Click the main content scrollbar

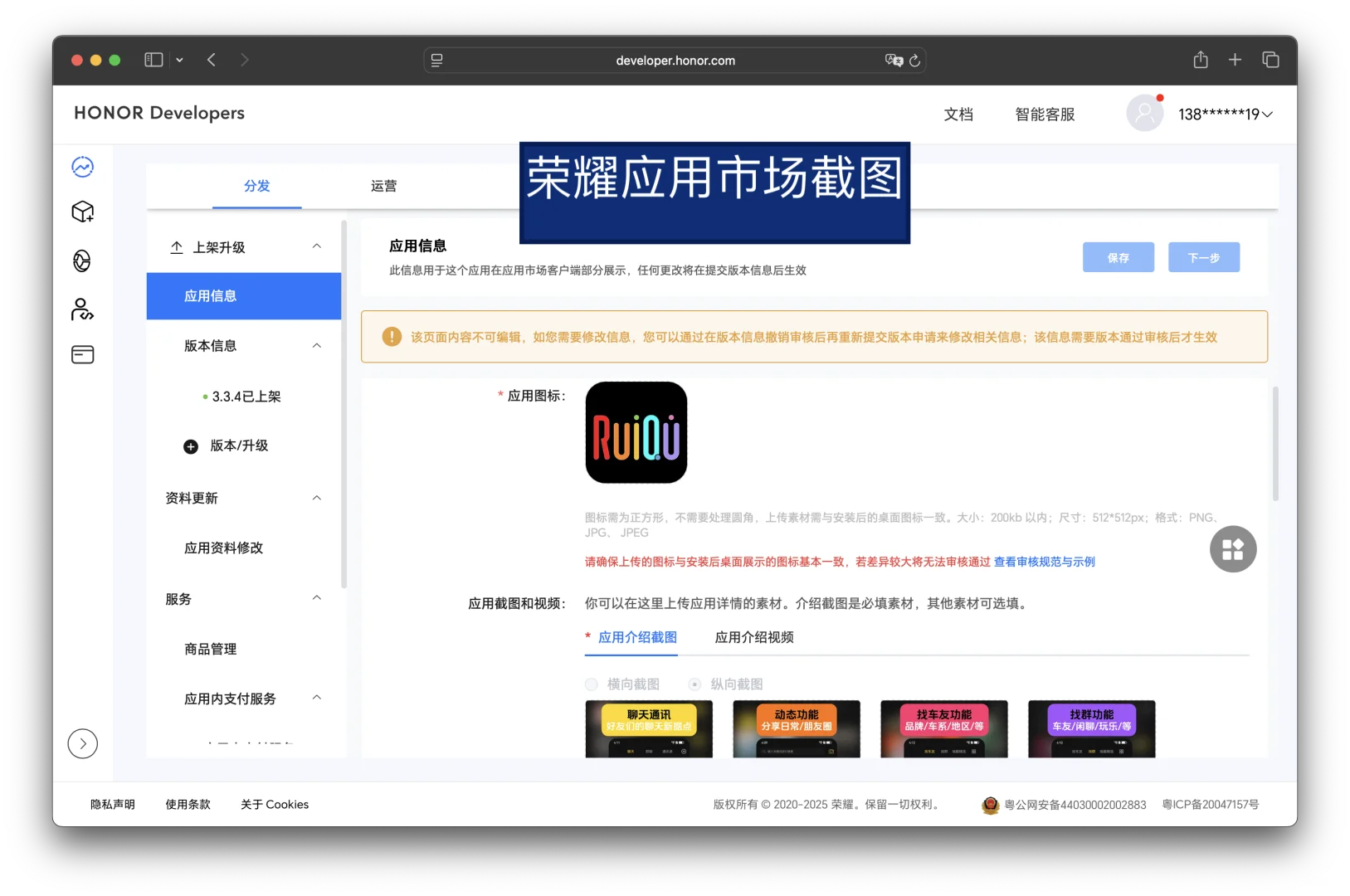[1275, 444]
